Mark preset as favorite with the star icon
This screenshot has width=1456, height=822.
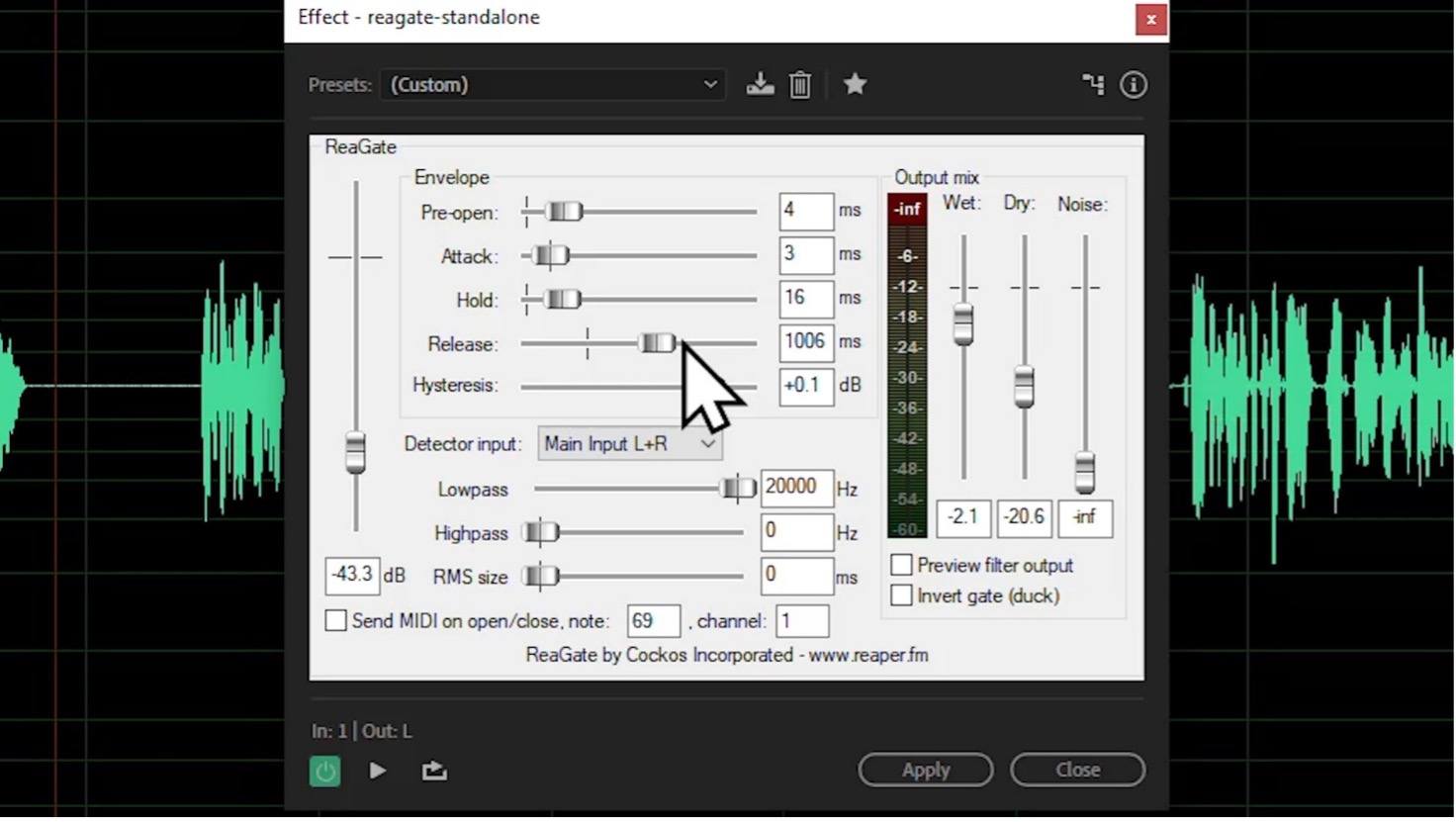pyautogui.click(x=855, y=85)
